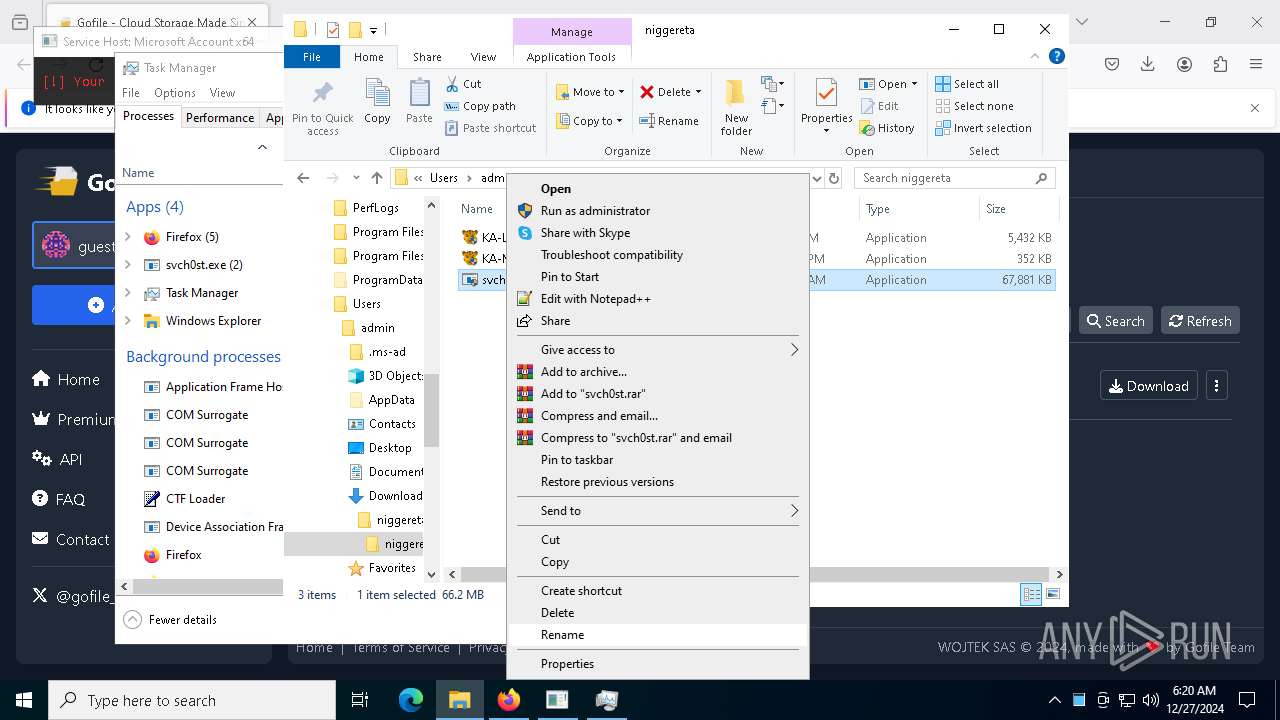Open notification center on taskbar
1280x720 pixels.
pos(1247,700)
